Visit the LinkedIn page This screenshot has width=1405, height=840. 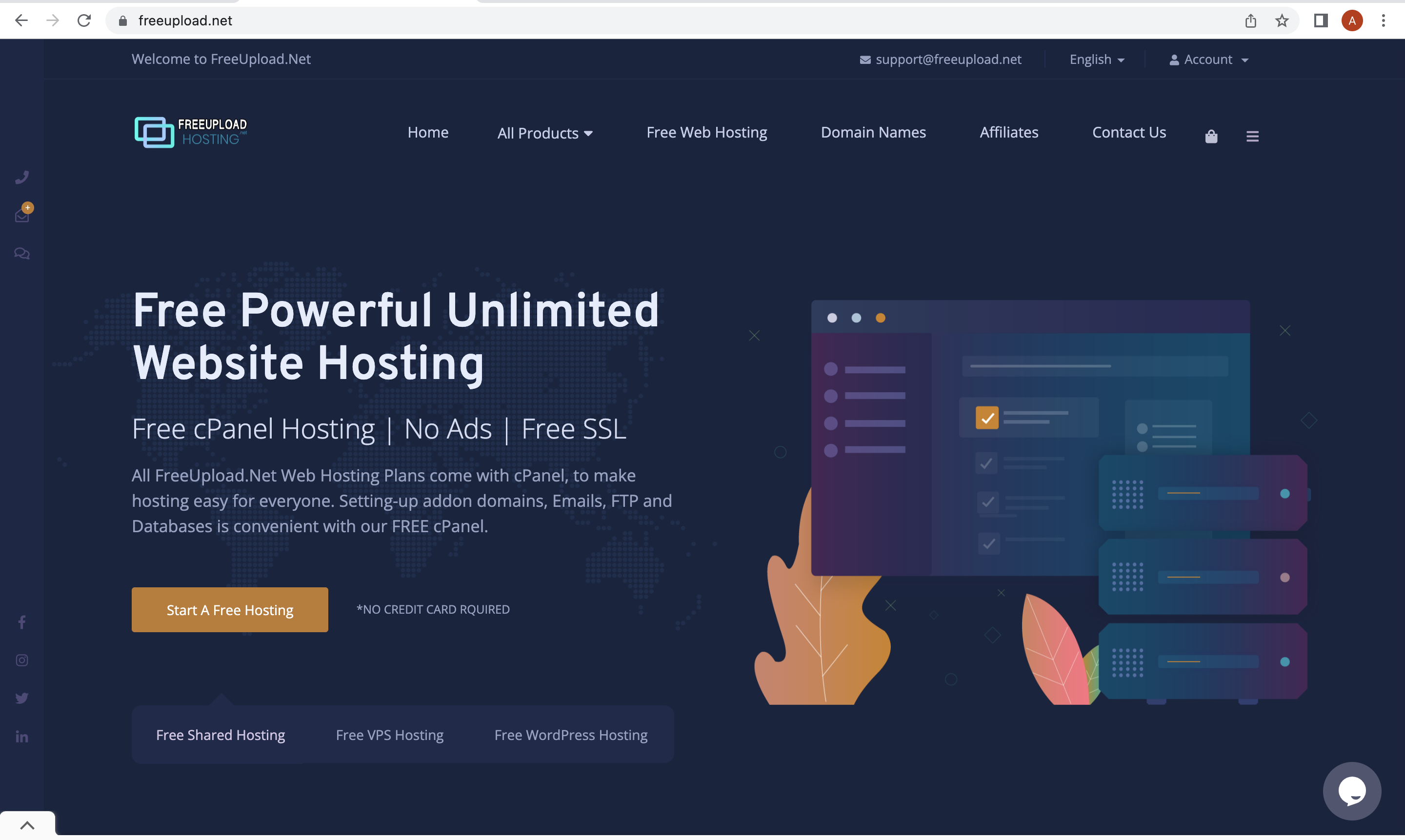click(22, 737)
